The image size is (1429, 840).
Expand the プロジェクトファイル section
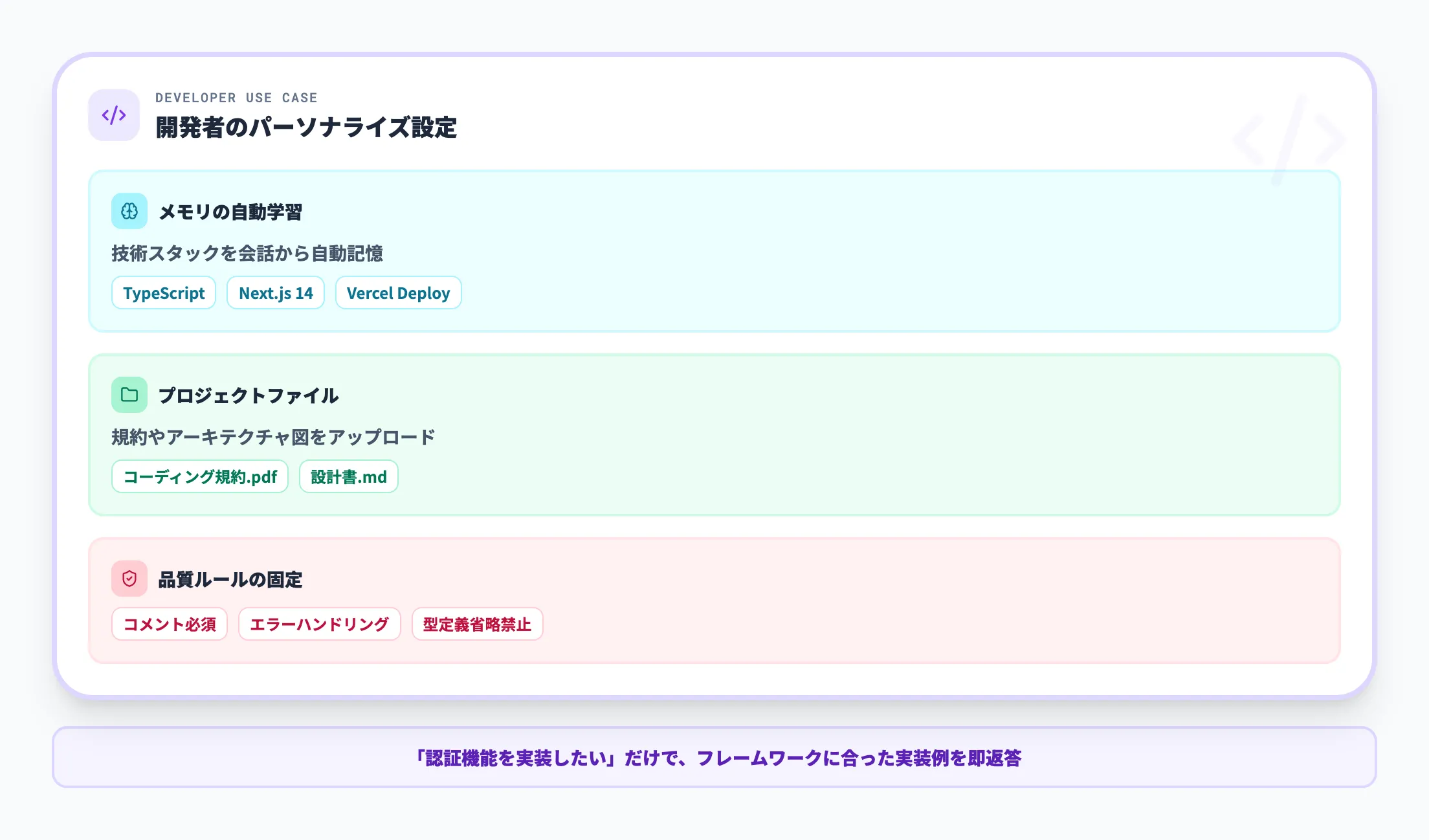(x=712, y=434)
